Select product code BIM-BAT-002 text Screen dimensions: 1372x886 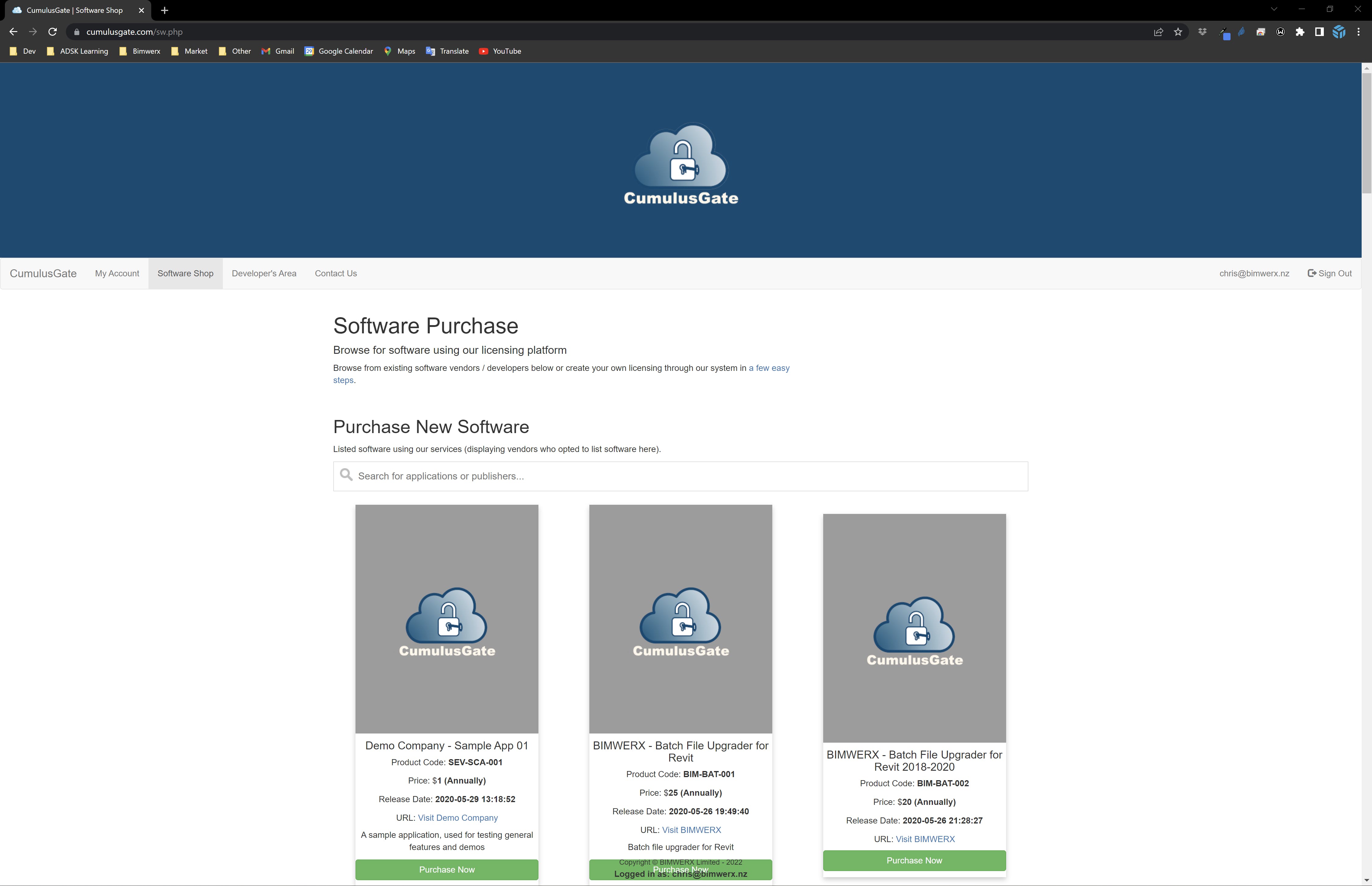pos(942,784)
